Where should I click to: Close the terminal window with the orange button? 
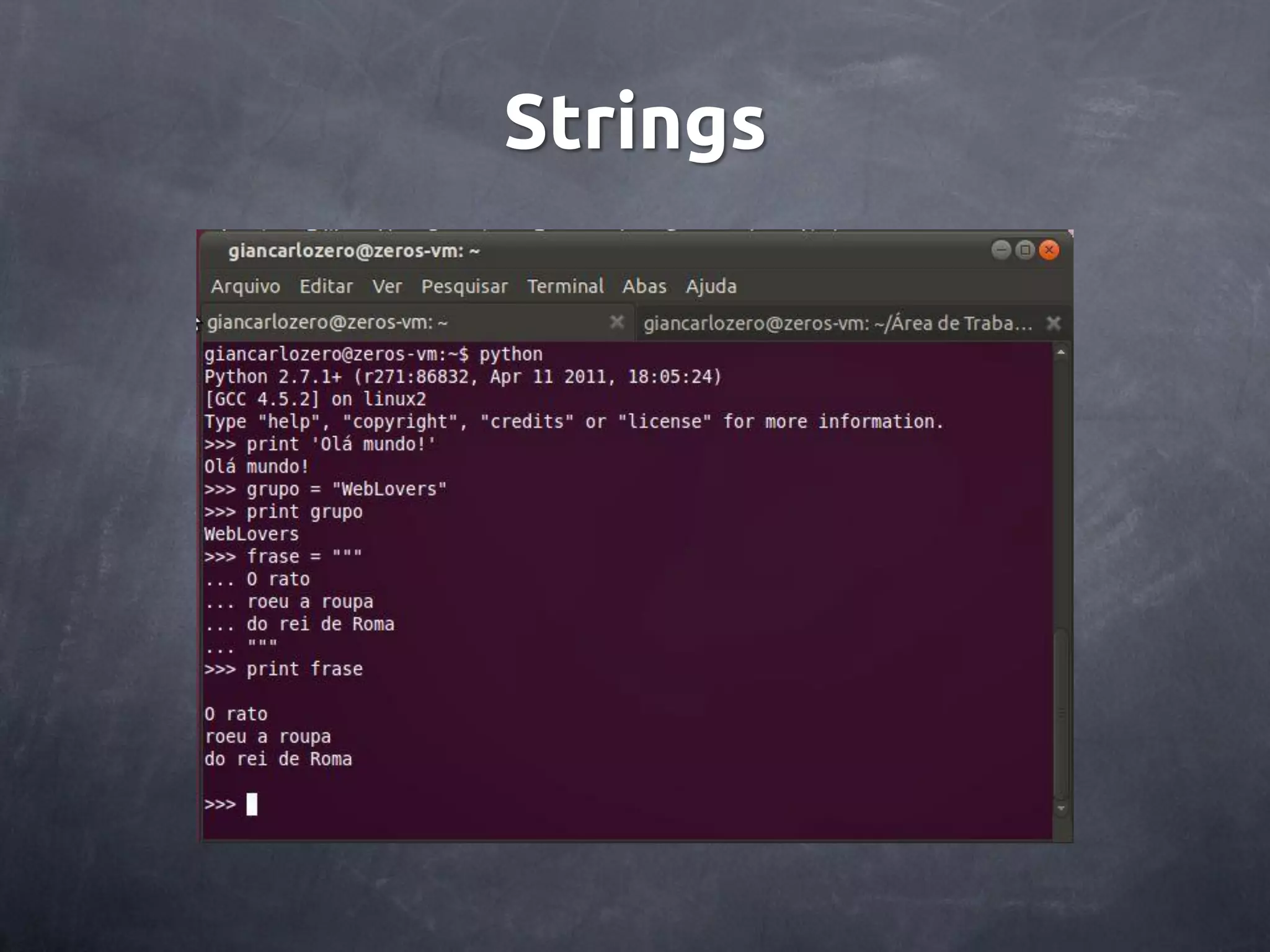(x=1049, y=250)
